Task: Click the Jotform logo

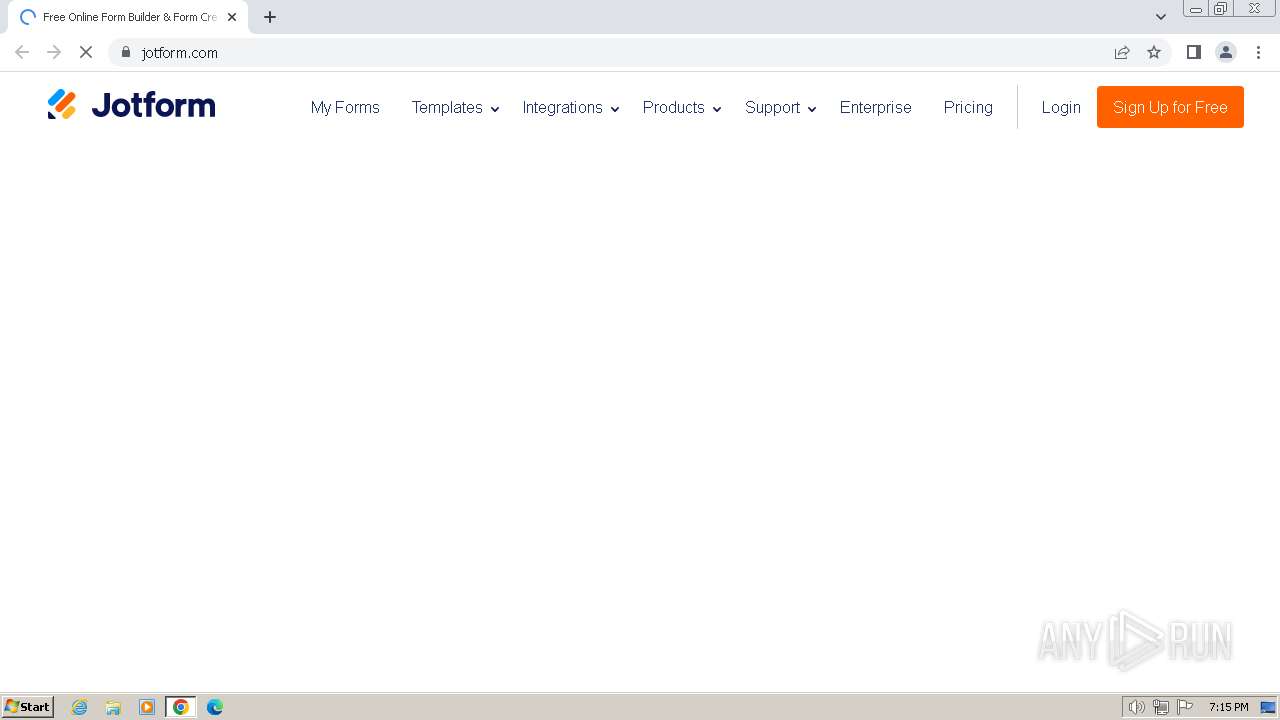Action: point(131,105)
